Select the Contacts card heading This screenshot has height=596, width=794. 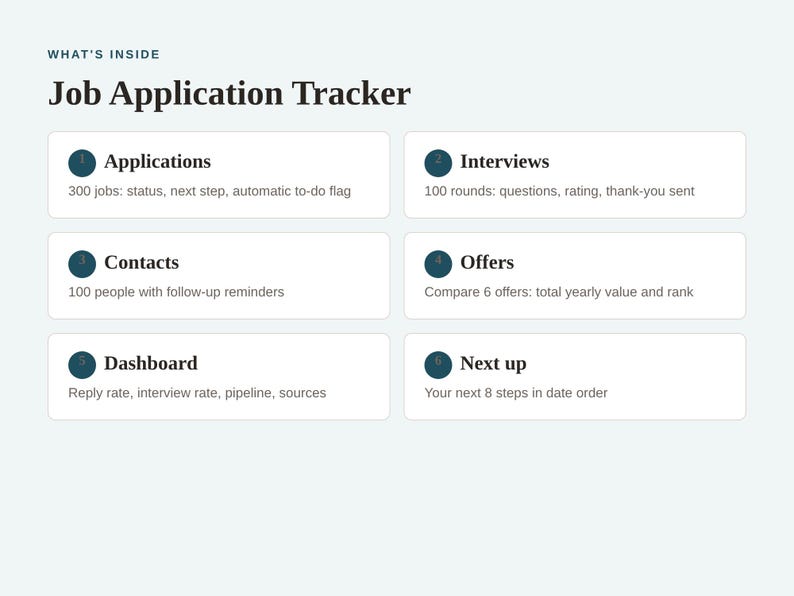point(141,262)
